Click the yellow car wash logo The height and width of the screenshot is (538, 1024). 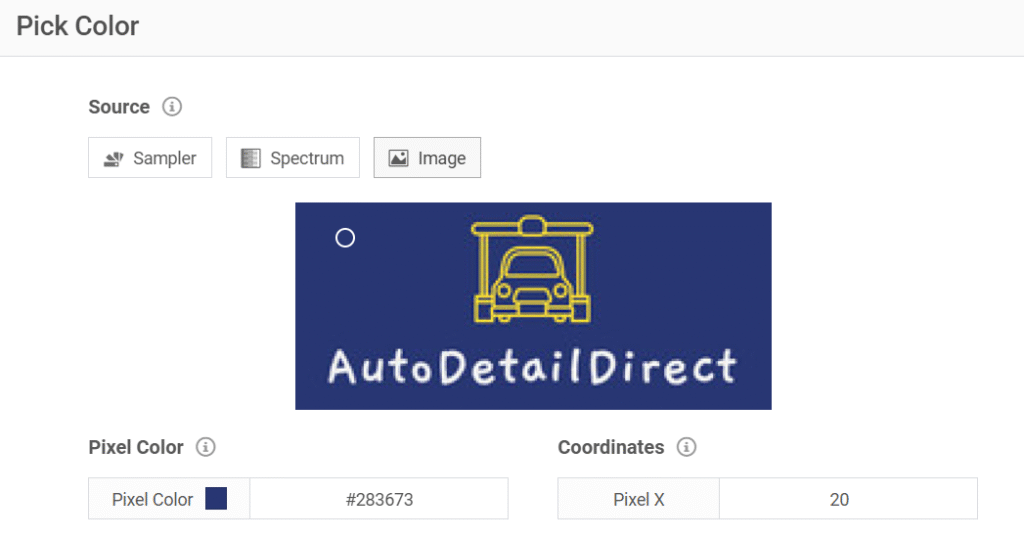[531, 271]
